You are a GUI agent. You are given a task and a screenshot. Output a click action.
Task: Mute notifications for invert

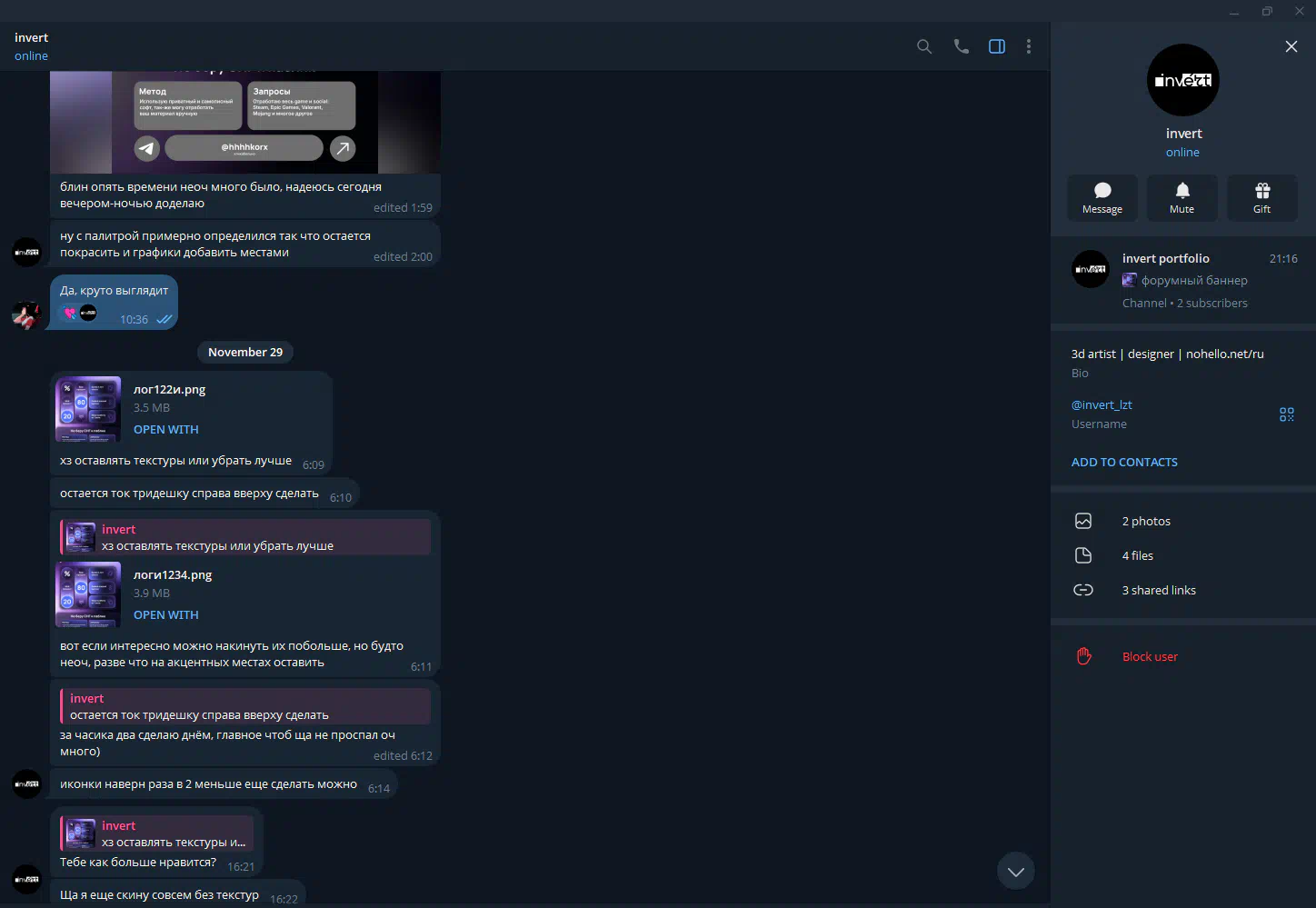1181,197
